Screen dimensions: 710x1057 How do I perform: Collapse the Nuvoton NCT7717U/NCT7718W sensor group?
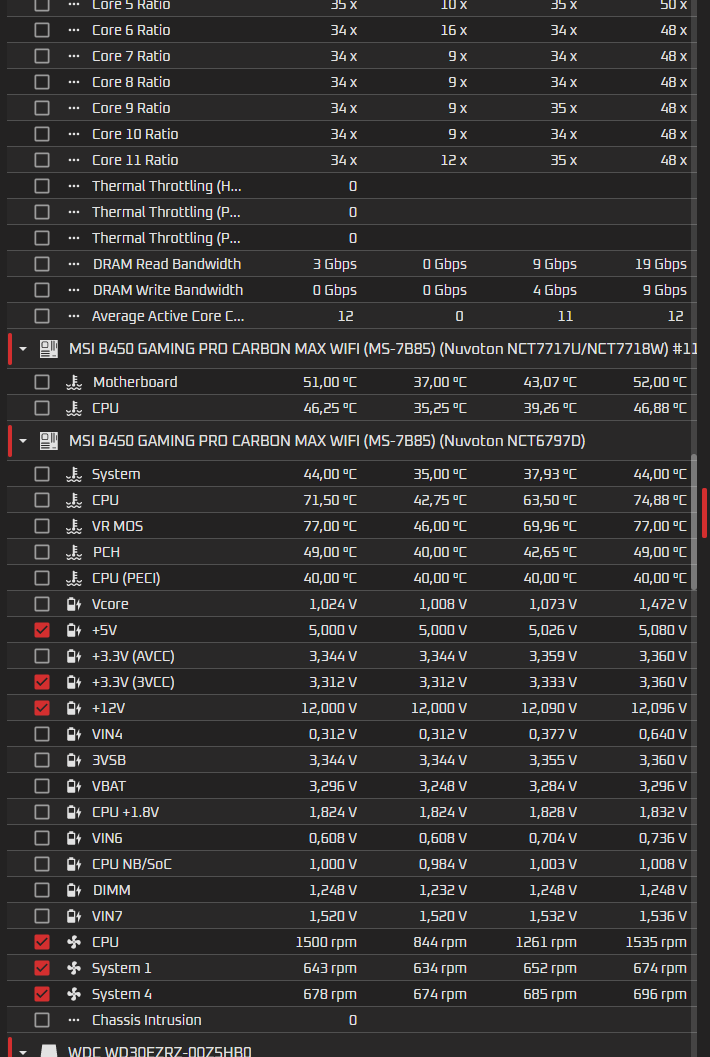tap(24, 349)
